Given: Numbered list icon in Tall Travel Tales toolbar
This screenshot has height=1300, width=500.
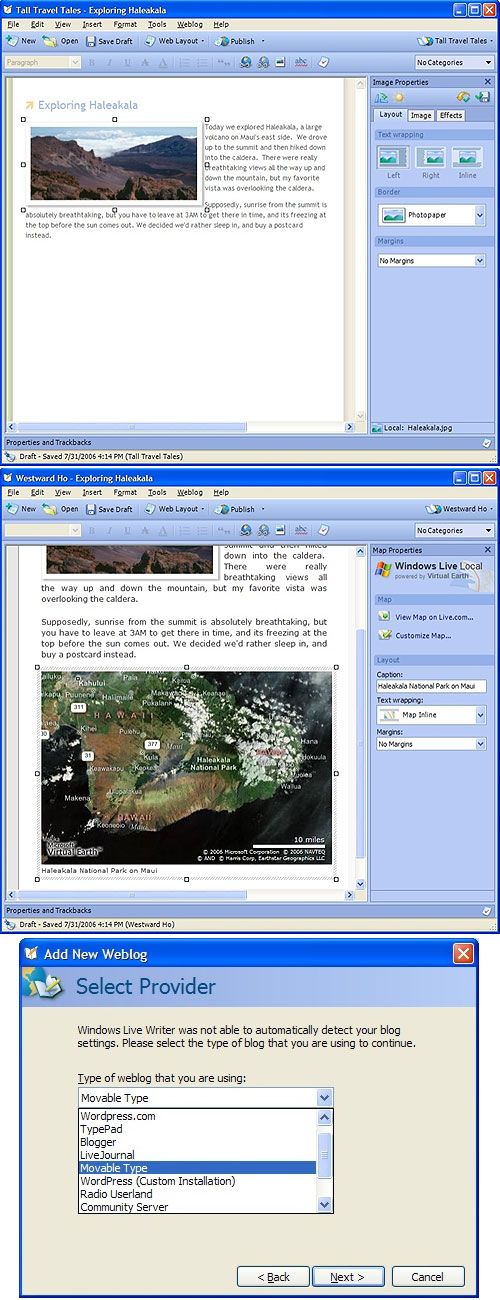Looking at the screenshot, I should point(185,62).
